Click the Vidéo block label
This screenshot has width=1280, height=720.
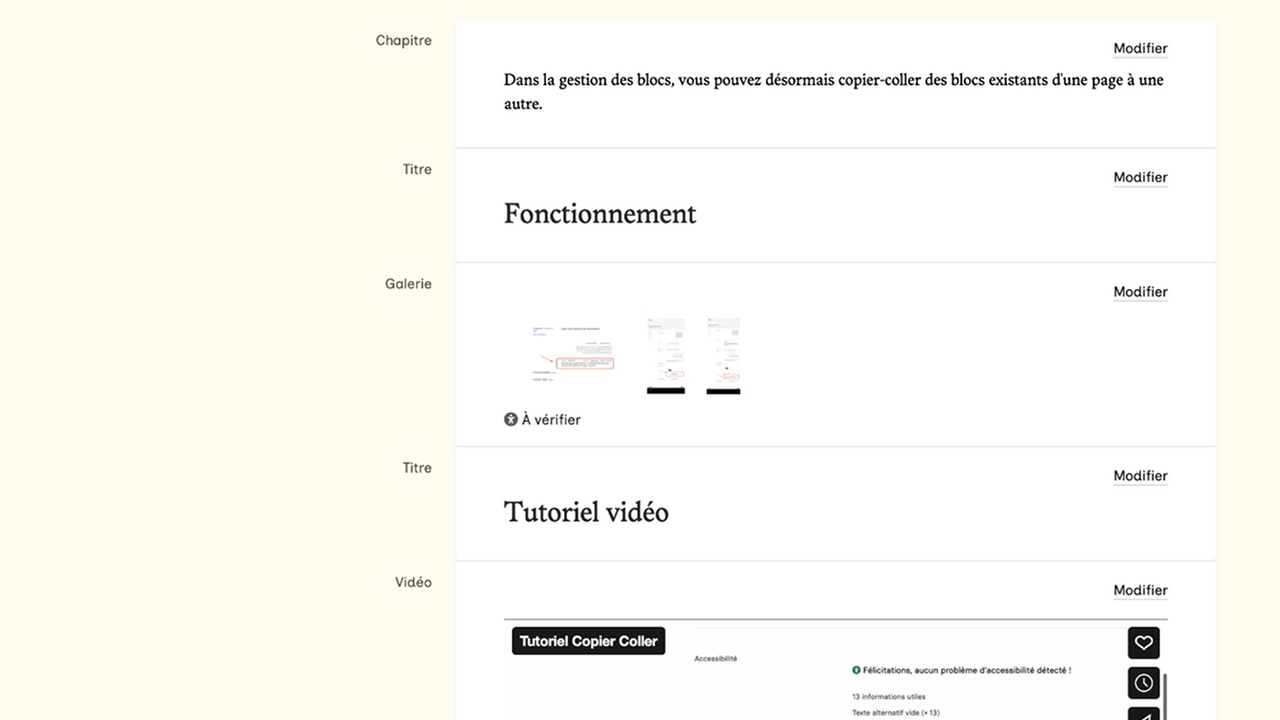coord(413,582)
